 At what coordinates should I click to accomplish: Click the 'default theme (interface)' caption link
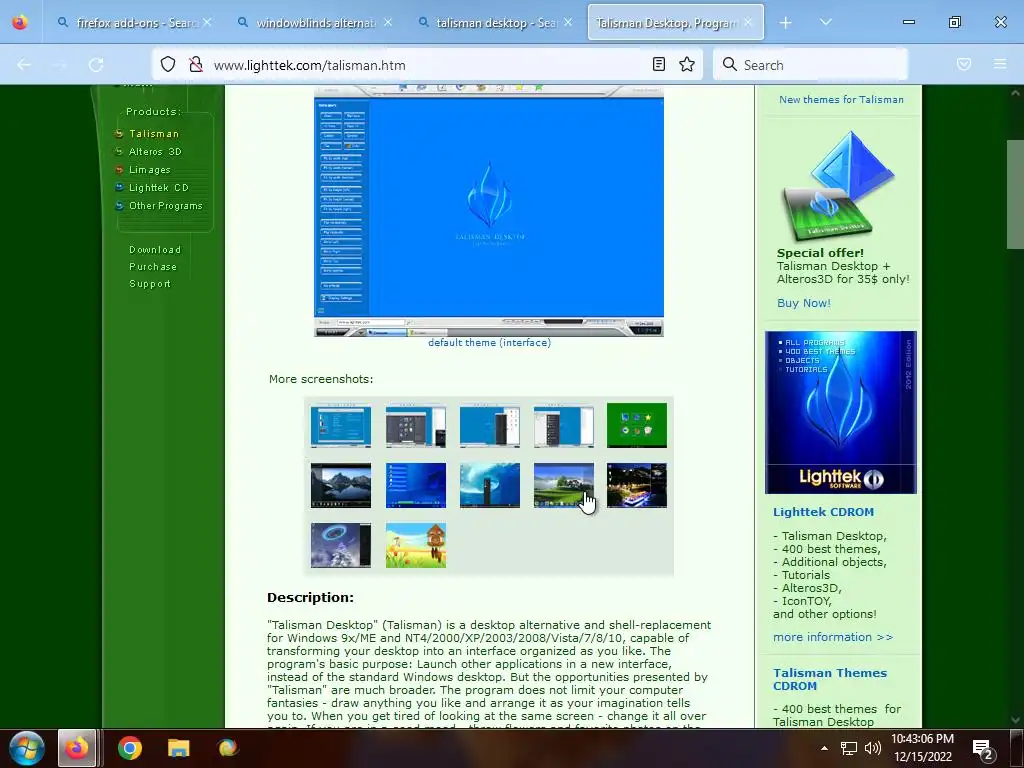tap(489, 342)
